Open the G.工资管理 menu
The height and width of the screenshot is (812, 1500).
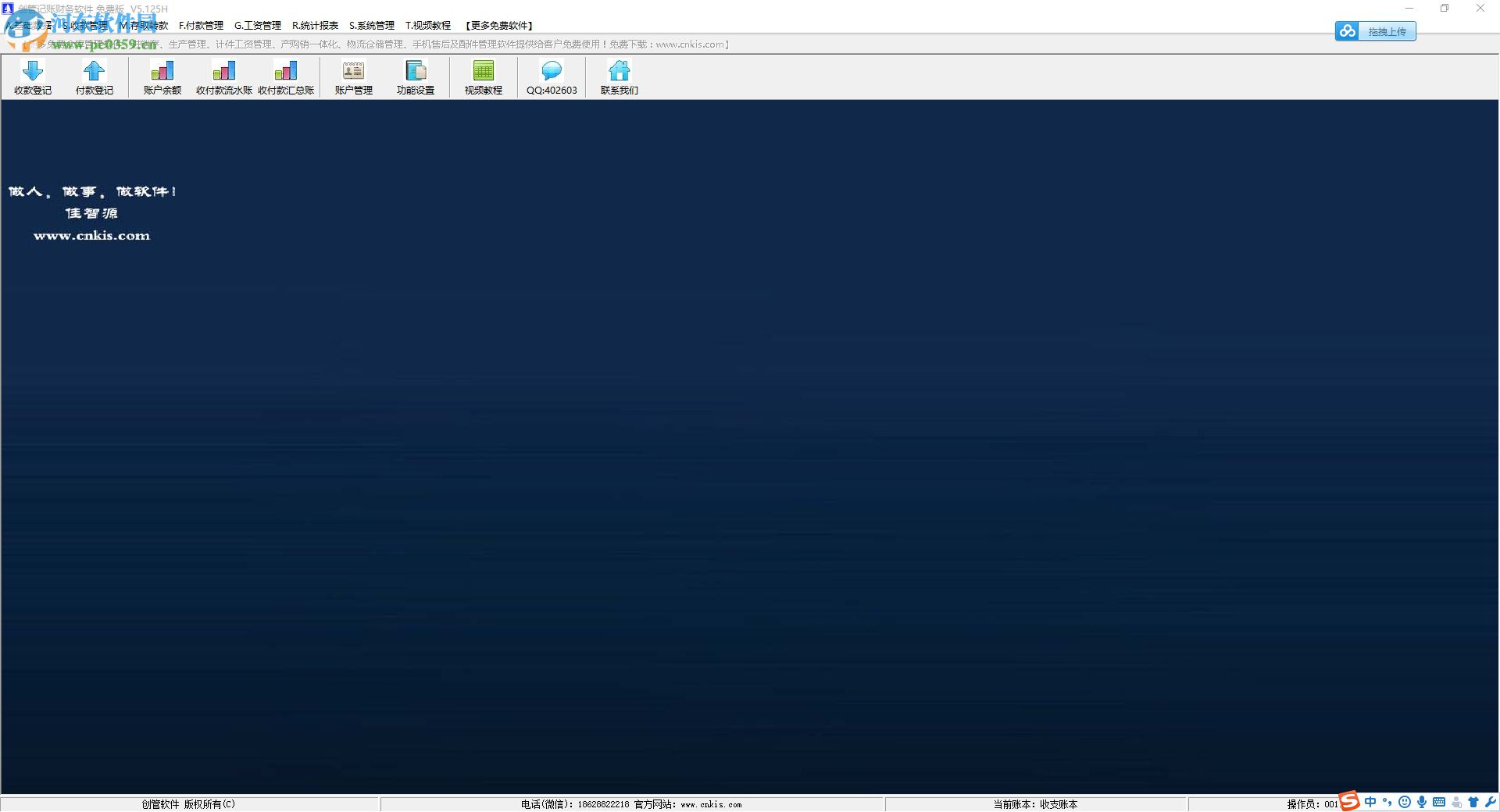pyautogui.click(x=258, y=26)
